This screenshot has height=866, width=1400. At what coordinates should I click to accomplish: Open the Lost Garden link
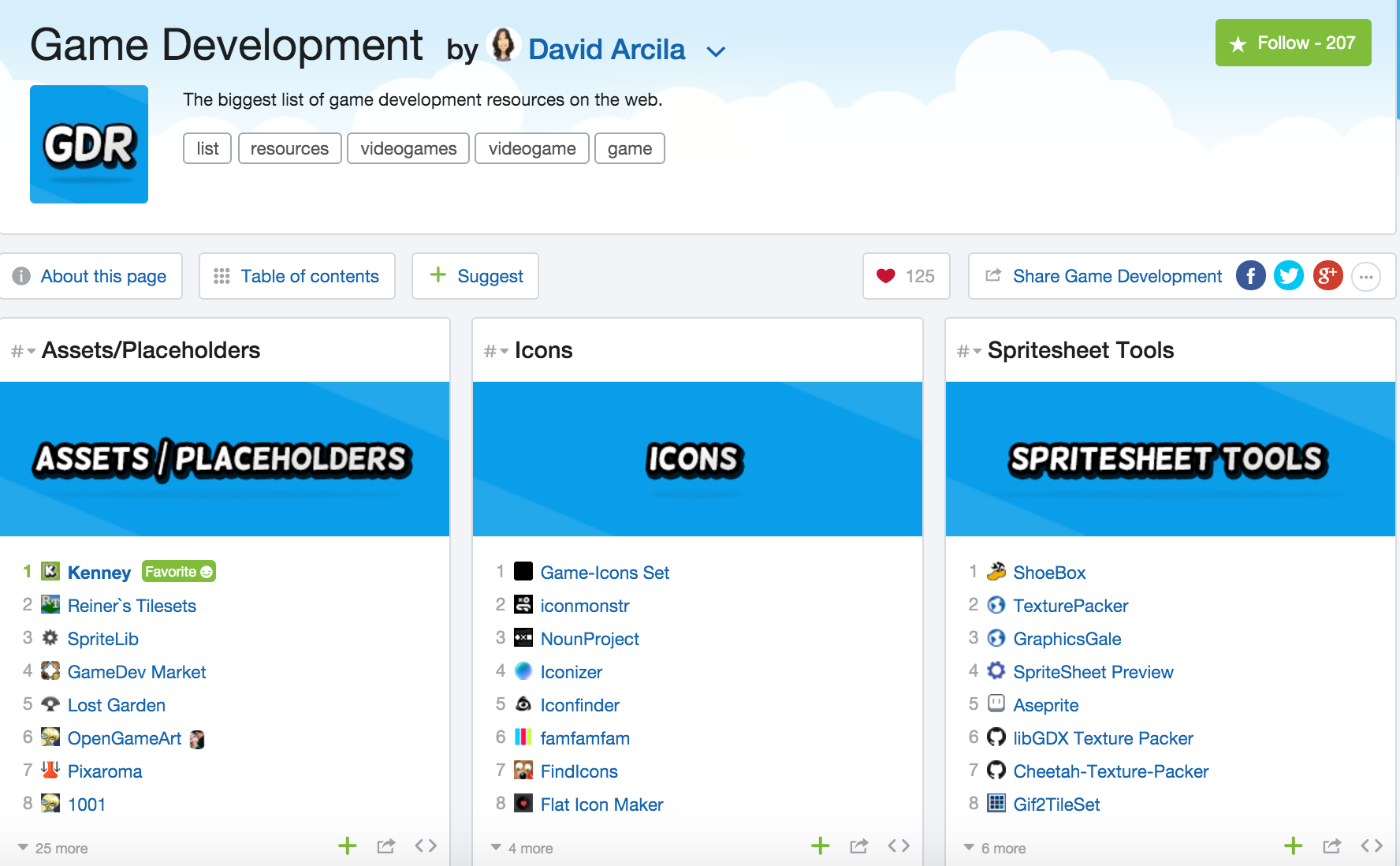(x=117, y=705)
